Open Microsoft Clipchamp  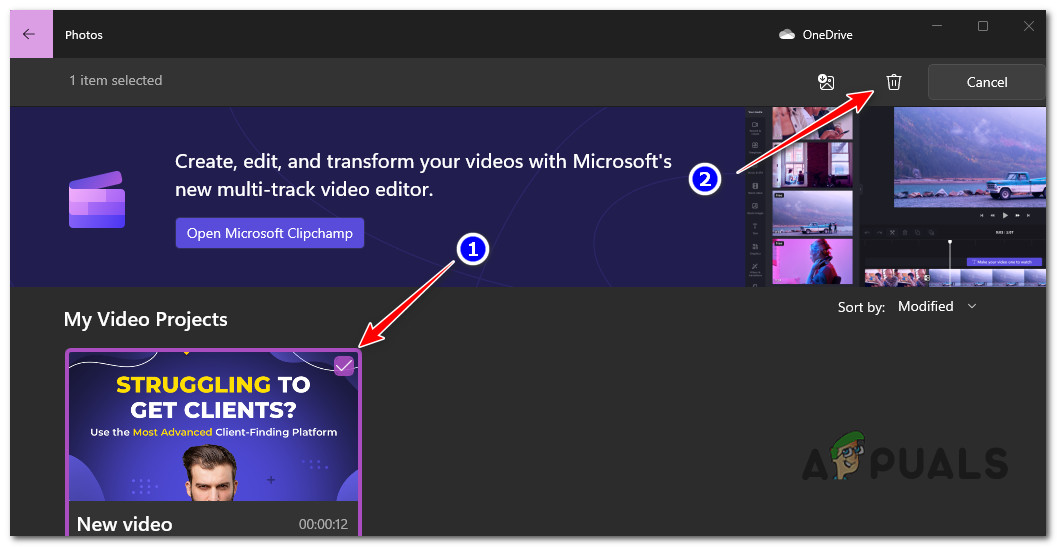[x=270, y=233]
